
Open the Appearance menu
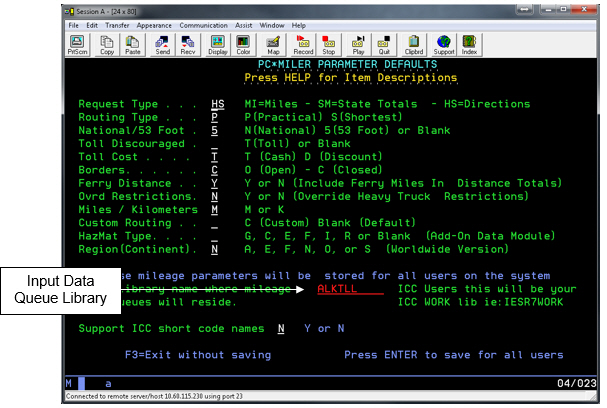[154, 25]
